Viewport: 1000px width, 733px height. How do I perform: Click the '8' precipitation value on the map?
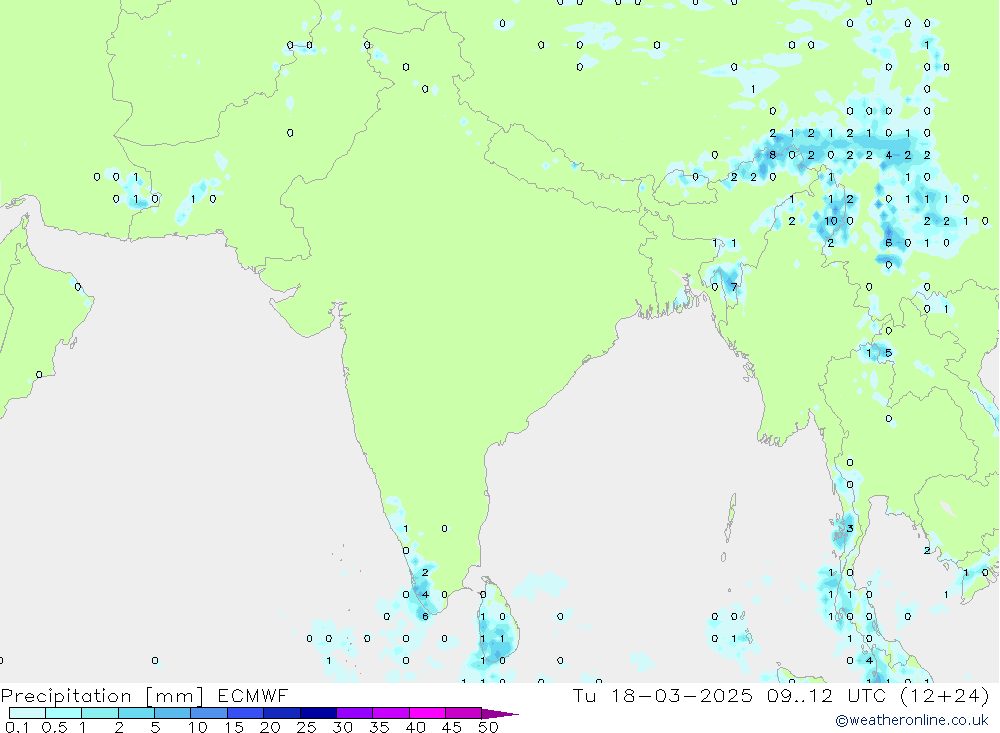(772, 155)
